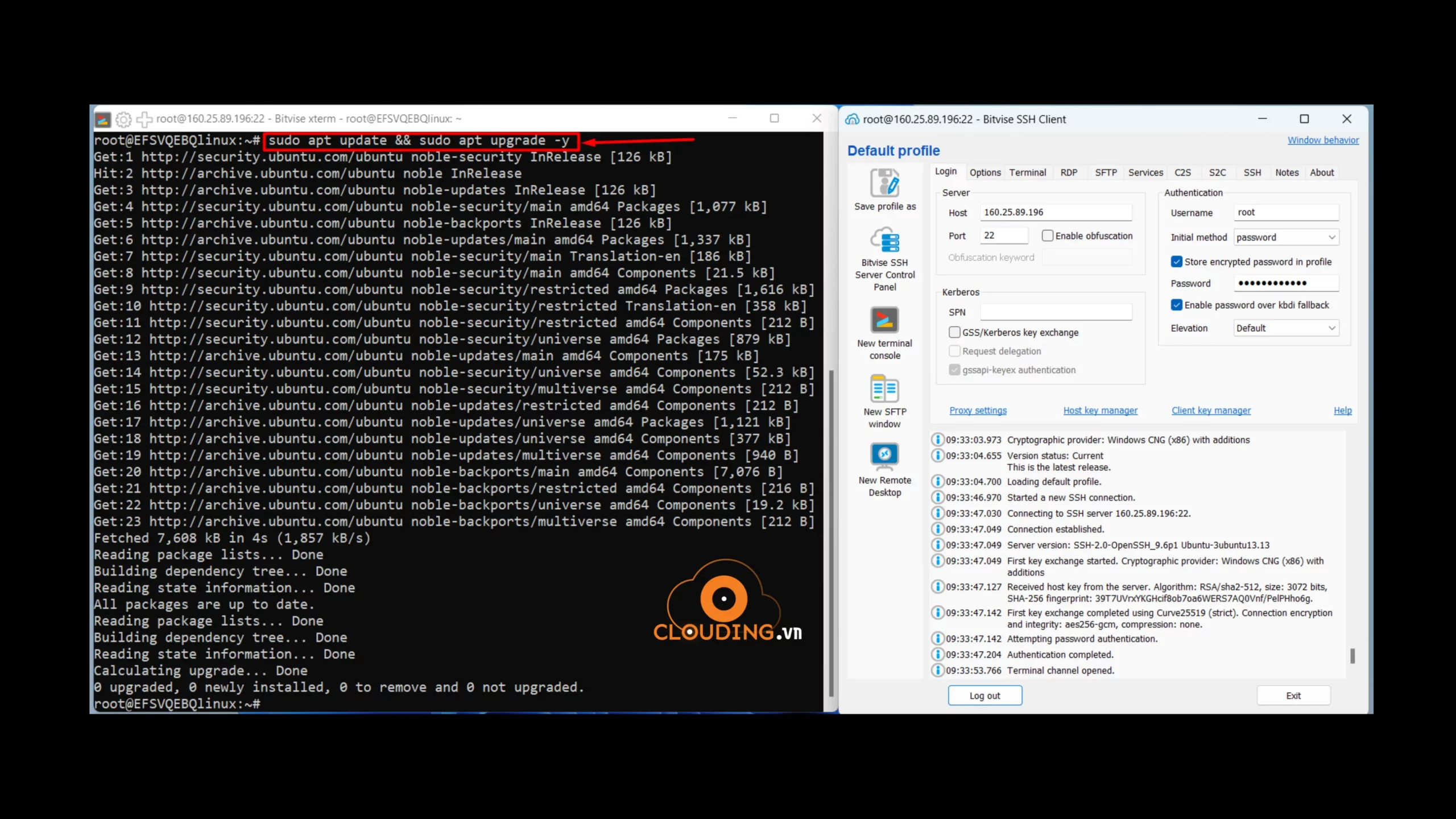Click the Window behavior link
This screenshot has height=819, width=1456.
point(1323,140)
